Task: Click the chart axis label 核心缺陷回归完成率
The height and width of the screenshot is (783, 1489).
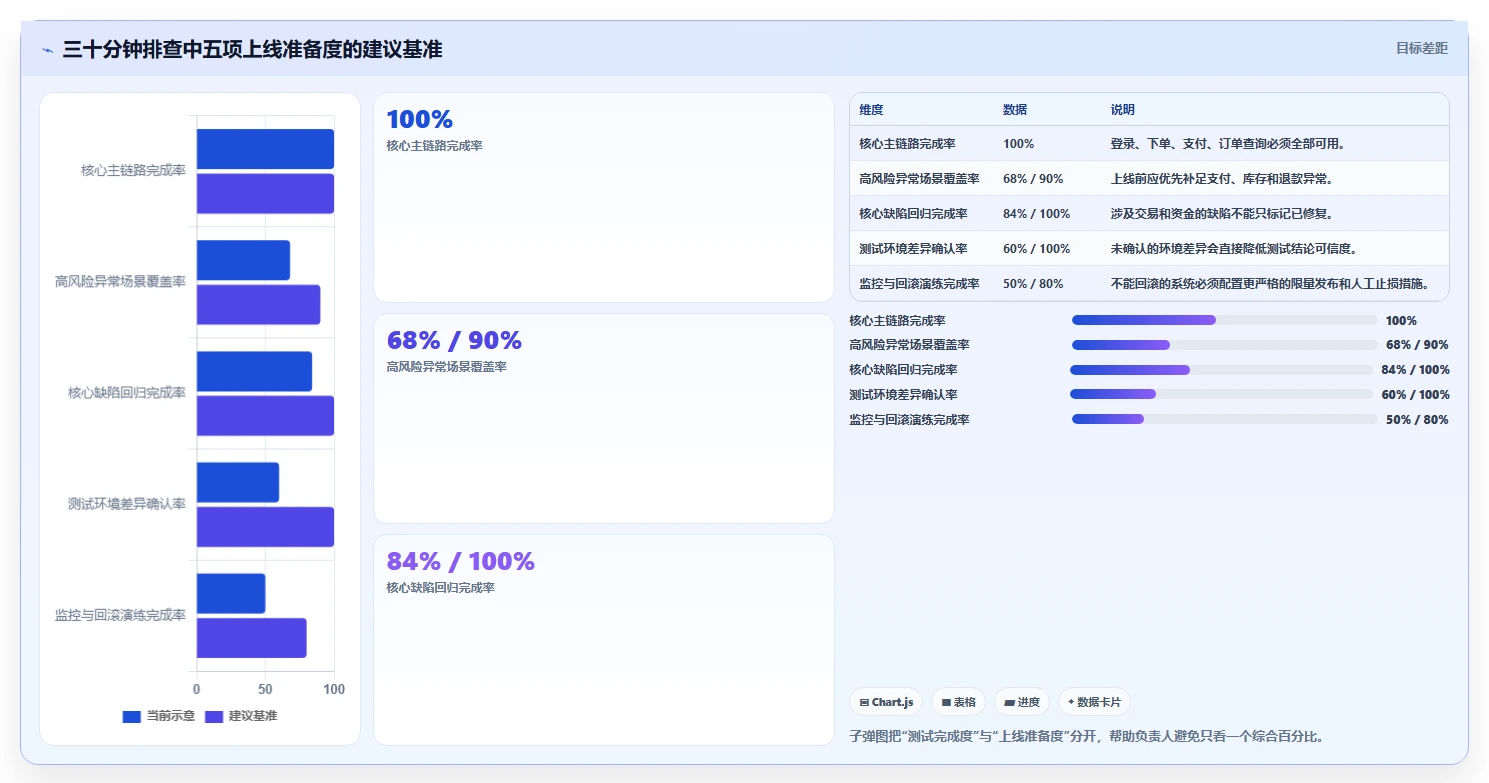Action: (x=127, y=393)
